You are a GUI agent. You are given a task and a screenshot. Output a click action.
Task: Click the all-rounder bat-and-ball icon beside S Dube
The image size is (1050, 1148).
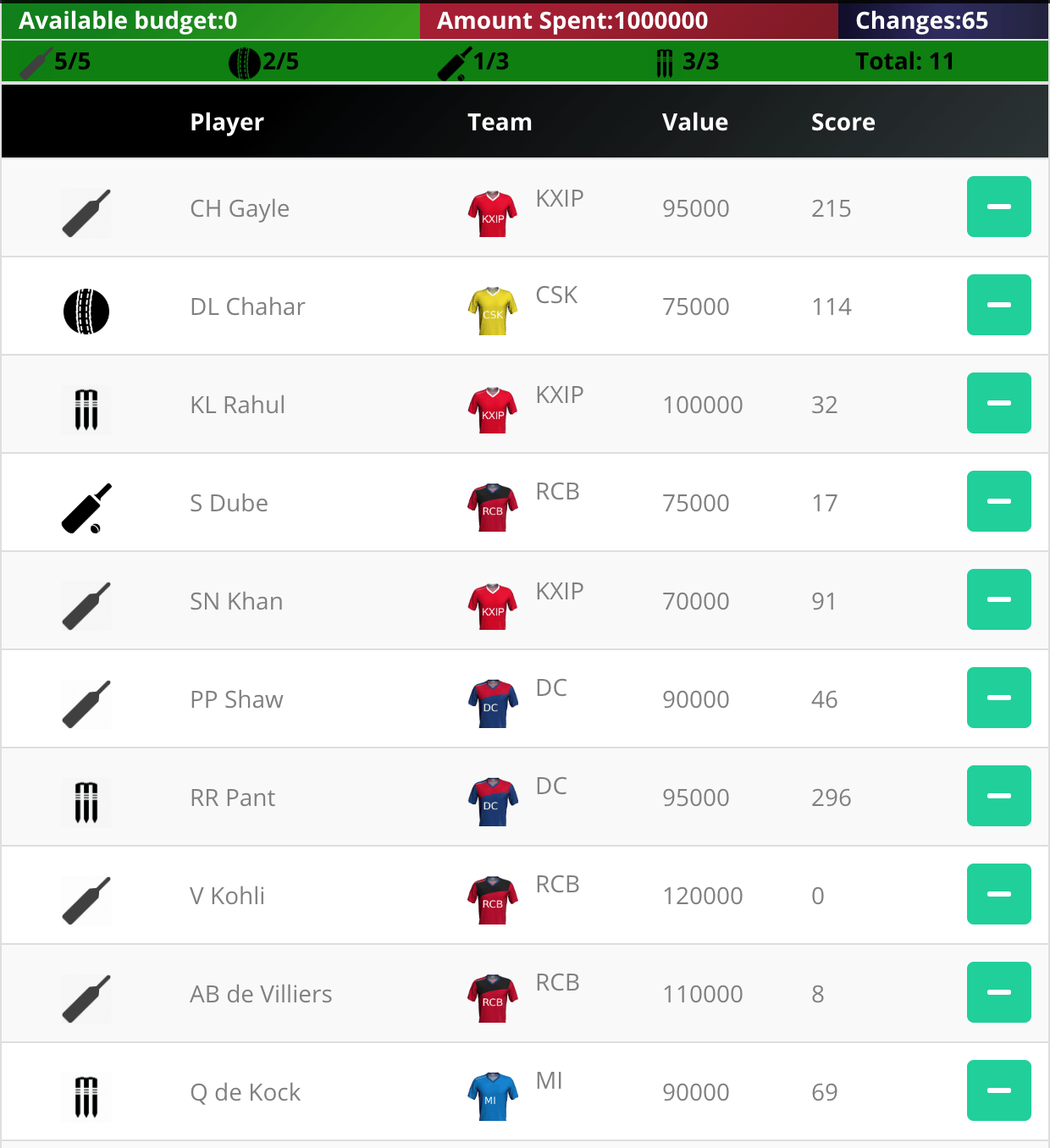coord(86,508)
